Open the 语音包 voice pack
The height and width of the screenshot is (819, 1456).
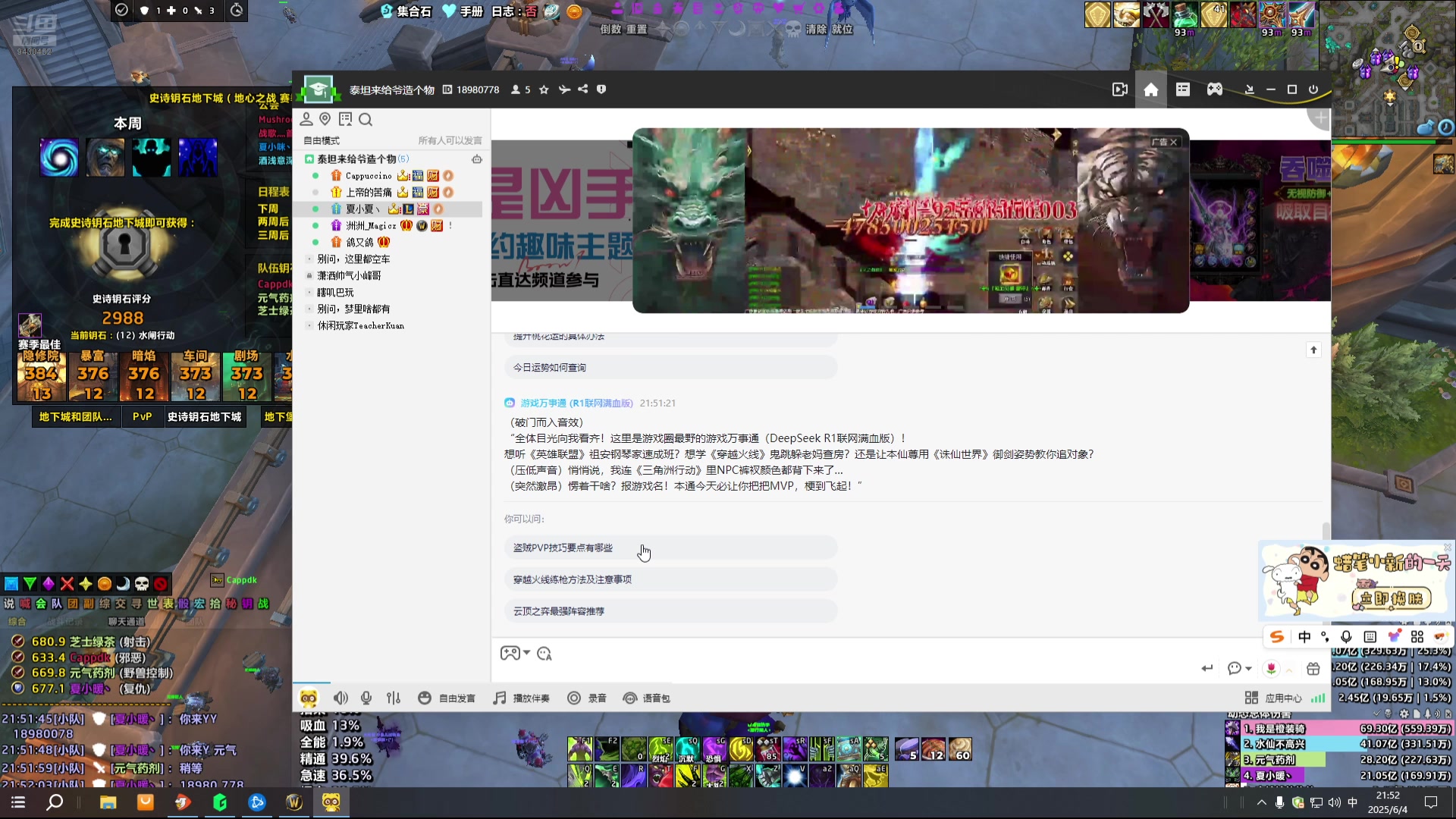[x=646, y=698]
